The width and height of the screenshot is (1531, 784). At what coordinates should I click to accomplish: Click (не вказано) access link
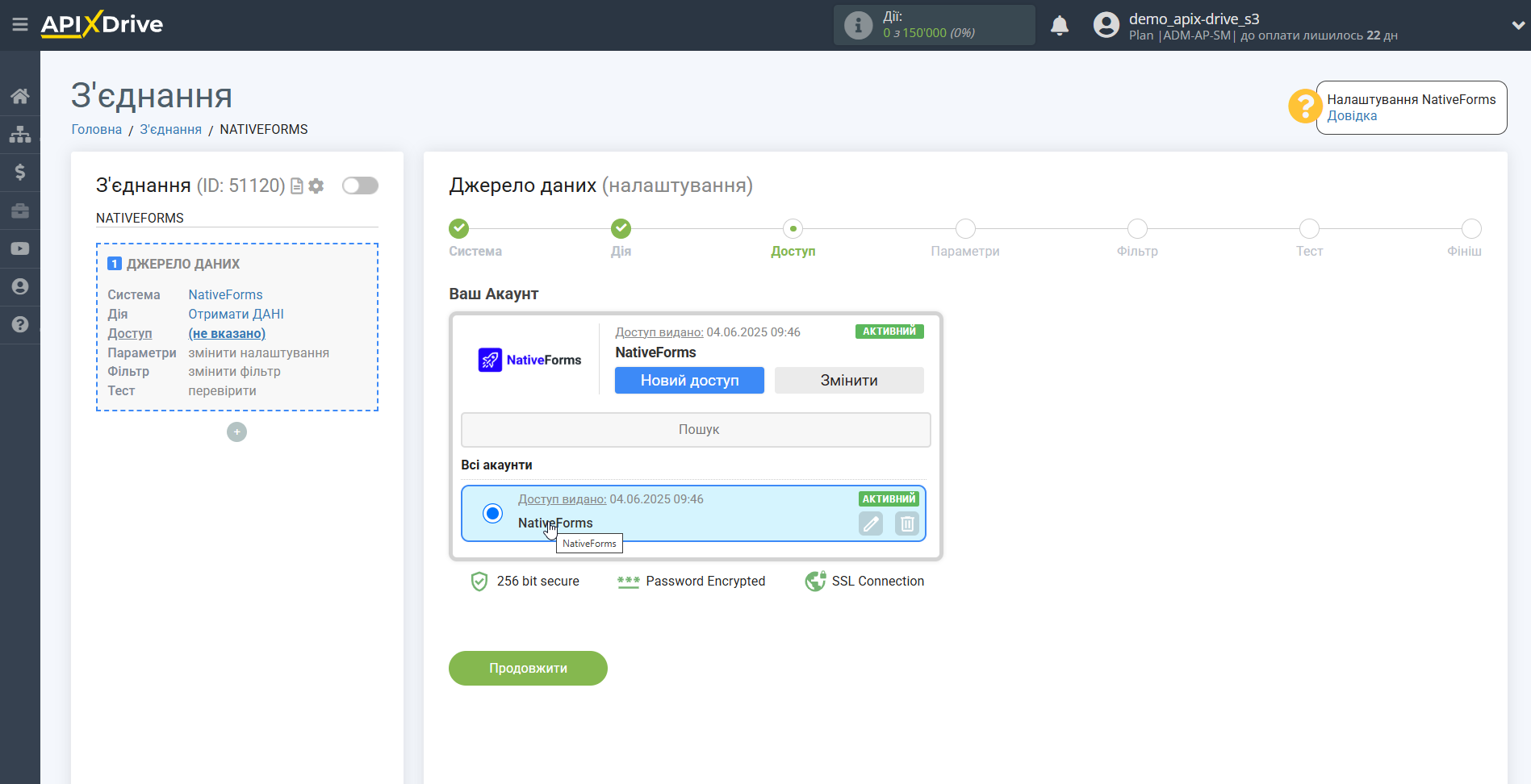coord(227,333)
